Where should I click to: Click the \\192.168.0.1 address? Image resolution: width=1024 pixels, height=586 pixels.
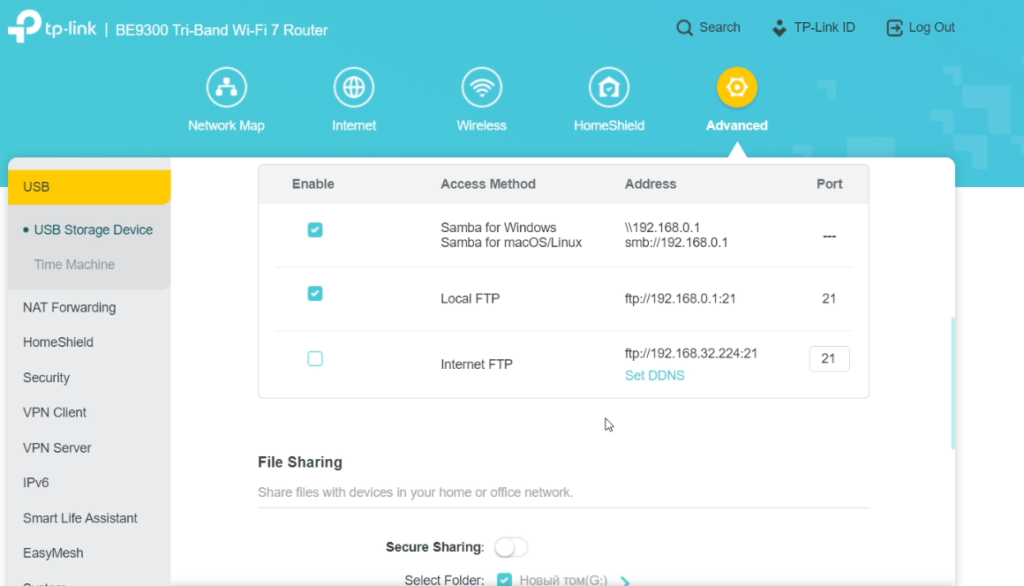tap(662, 227)
